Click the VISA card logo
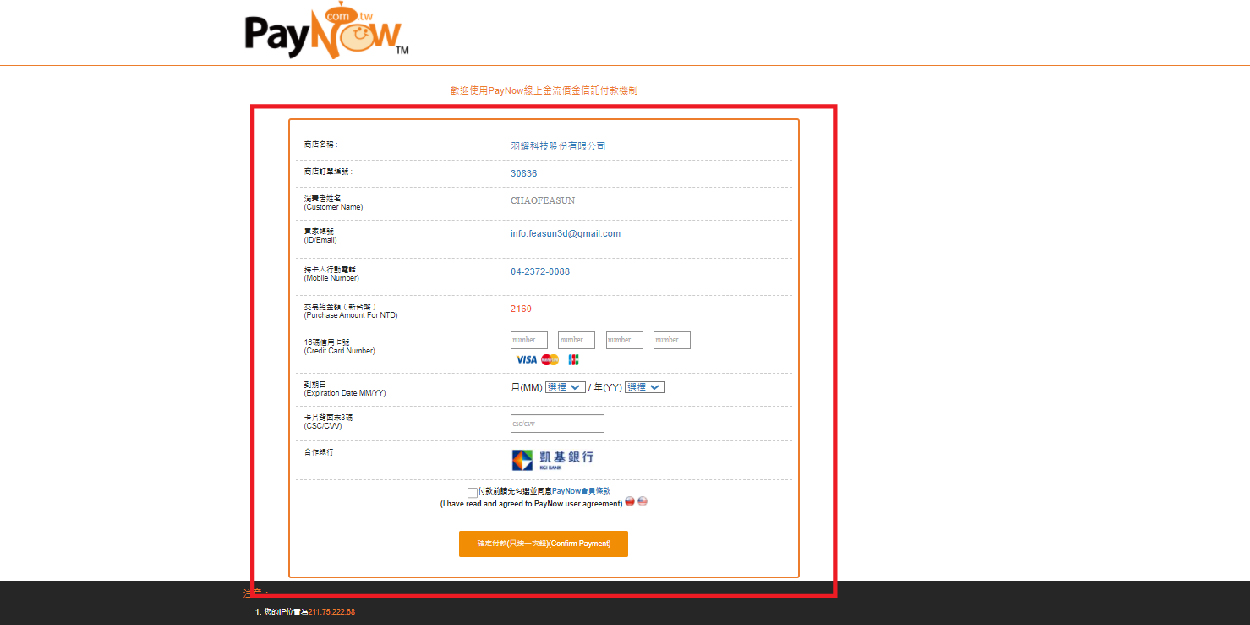 tap(526, 359)
